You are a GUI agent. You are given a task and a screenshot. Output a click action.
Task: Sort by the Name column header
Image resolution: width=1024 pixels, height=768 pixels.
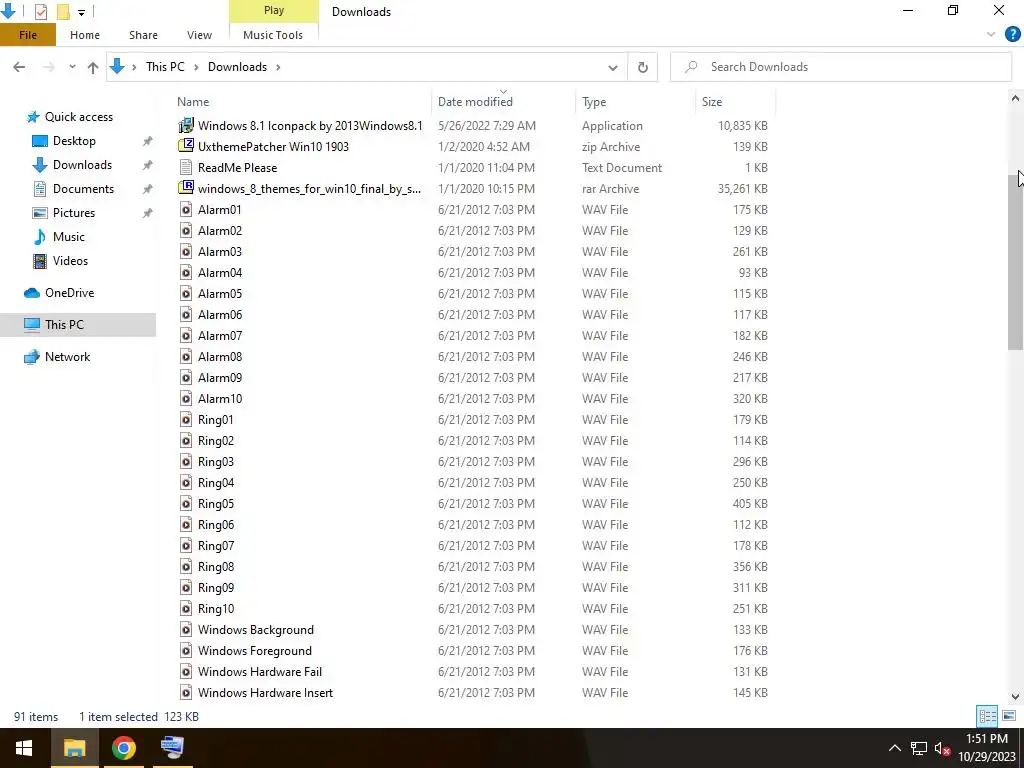coord(193,102)
